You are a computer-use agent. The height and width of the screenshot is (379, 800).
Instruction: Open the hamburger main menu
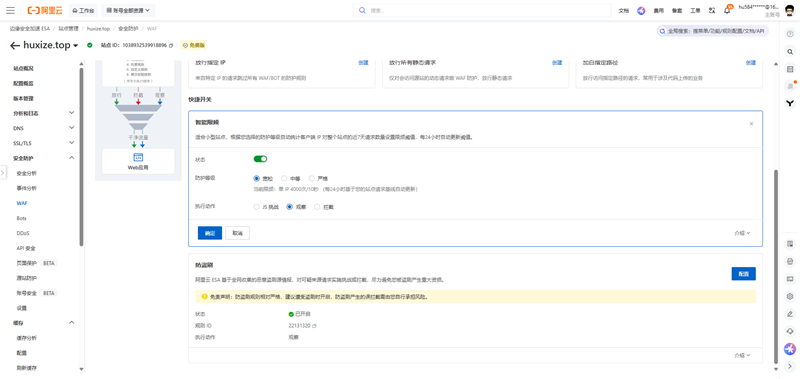pyautogui.click(x=10, y=10)
